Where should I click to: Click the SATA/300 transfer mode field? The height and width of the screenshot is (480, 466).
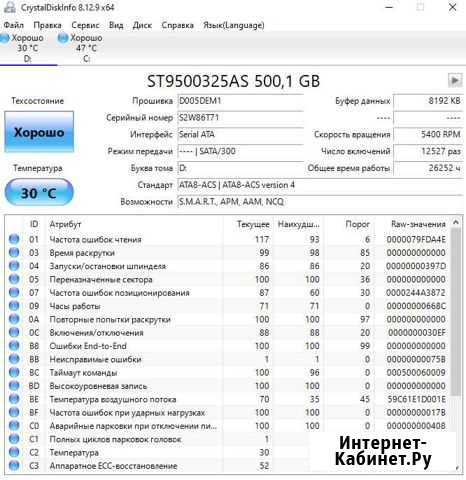click(x=240, y=151)
